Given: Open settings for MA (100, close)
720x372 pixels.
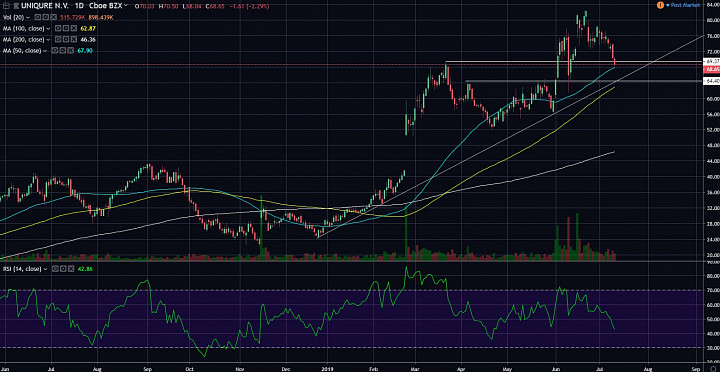Looking at the screenshot, I should tap(66, 28).
